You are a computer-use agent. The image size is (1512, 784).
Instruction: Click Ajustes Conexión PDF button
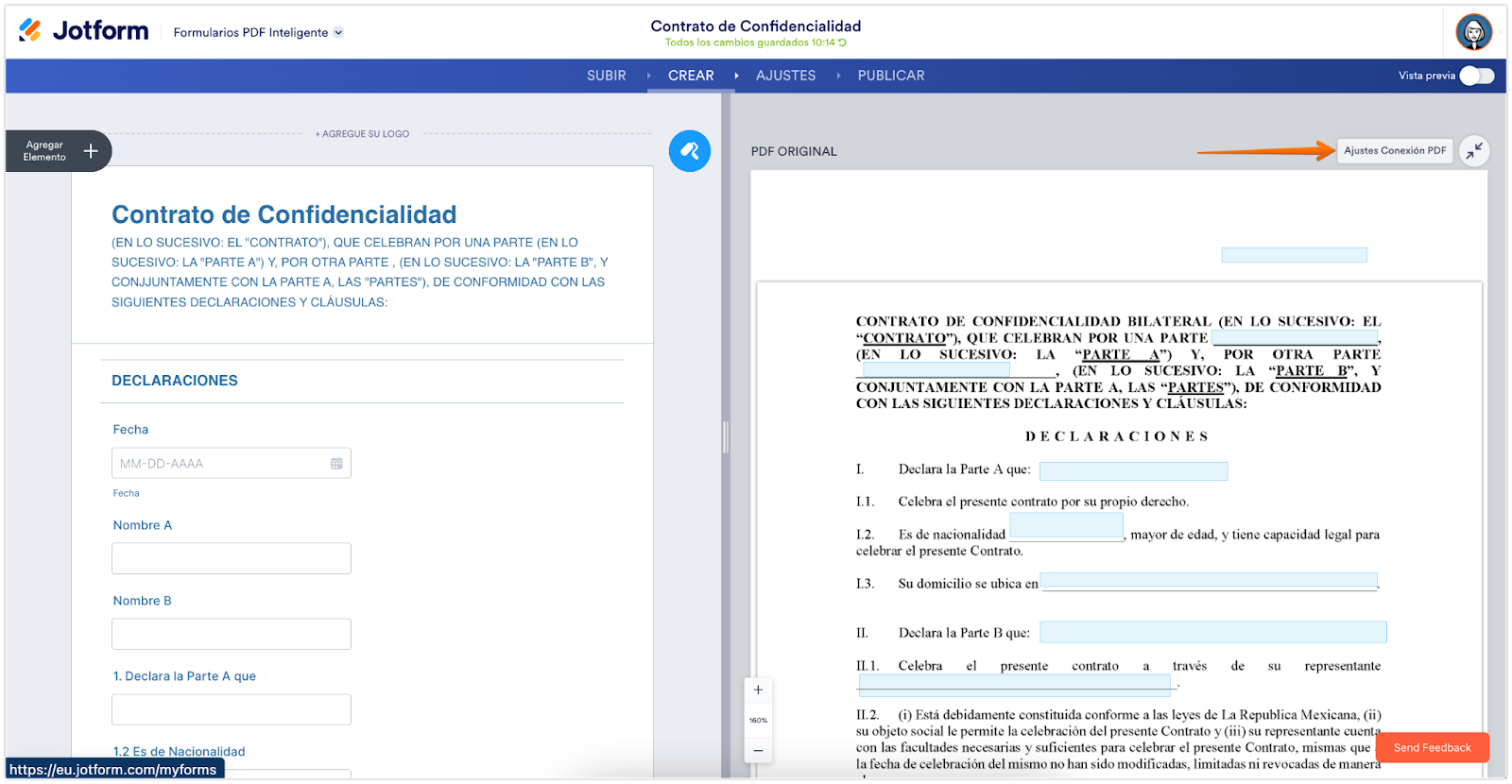click(1395, 151)
